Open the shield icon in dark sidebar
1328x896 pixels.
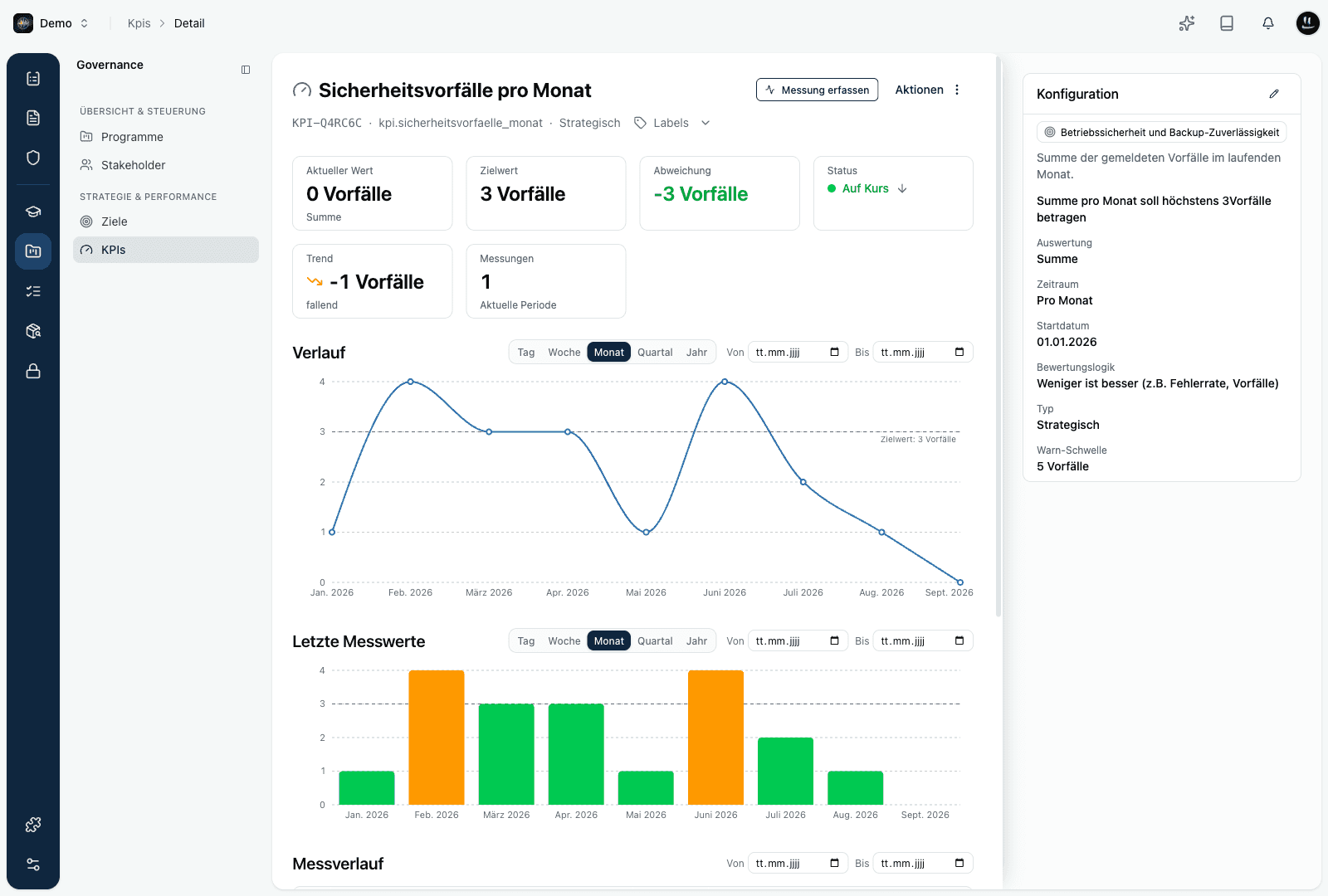tap(33, 158)
